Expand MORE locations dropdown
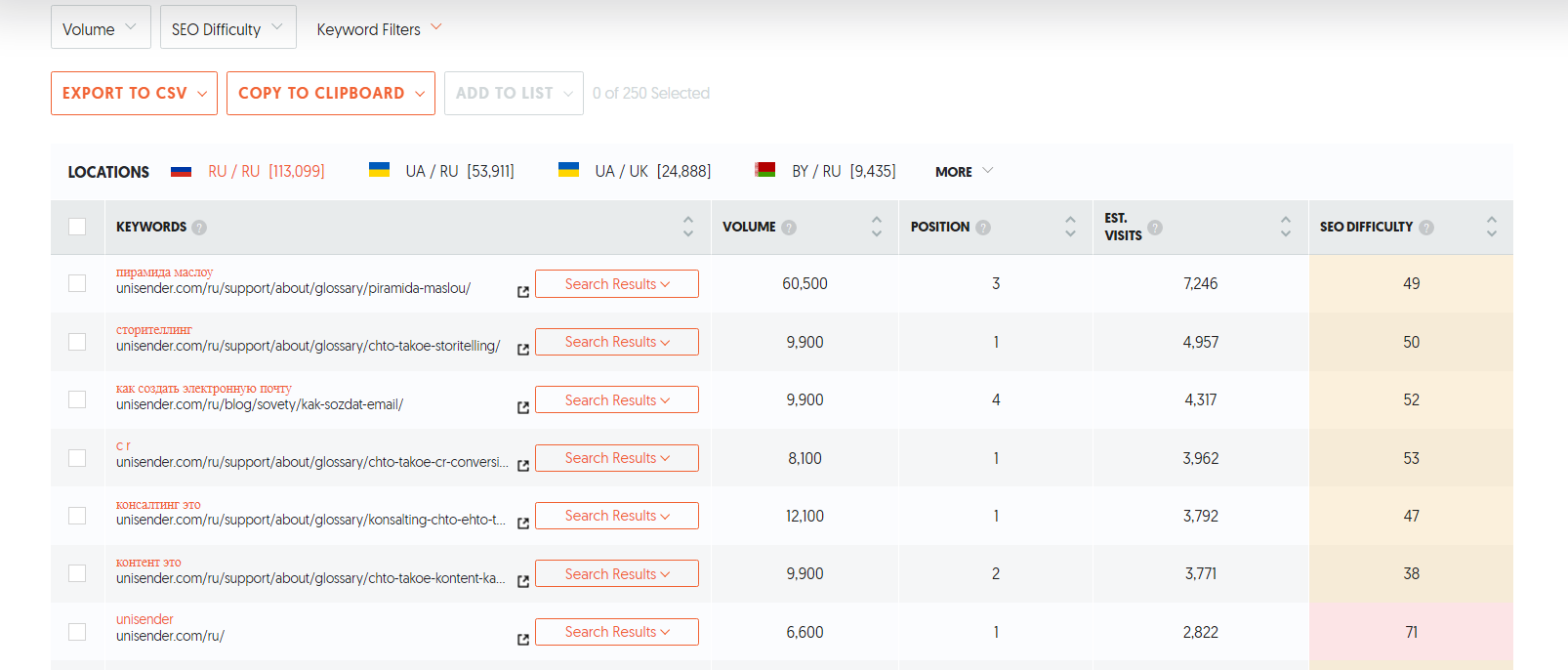The width and height of the screenshot is (1568, 670). click(964, 171)
